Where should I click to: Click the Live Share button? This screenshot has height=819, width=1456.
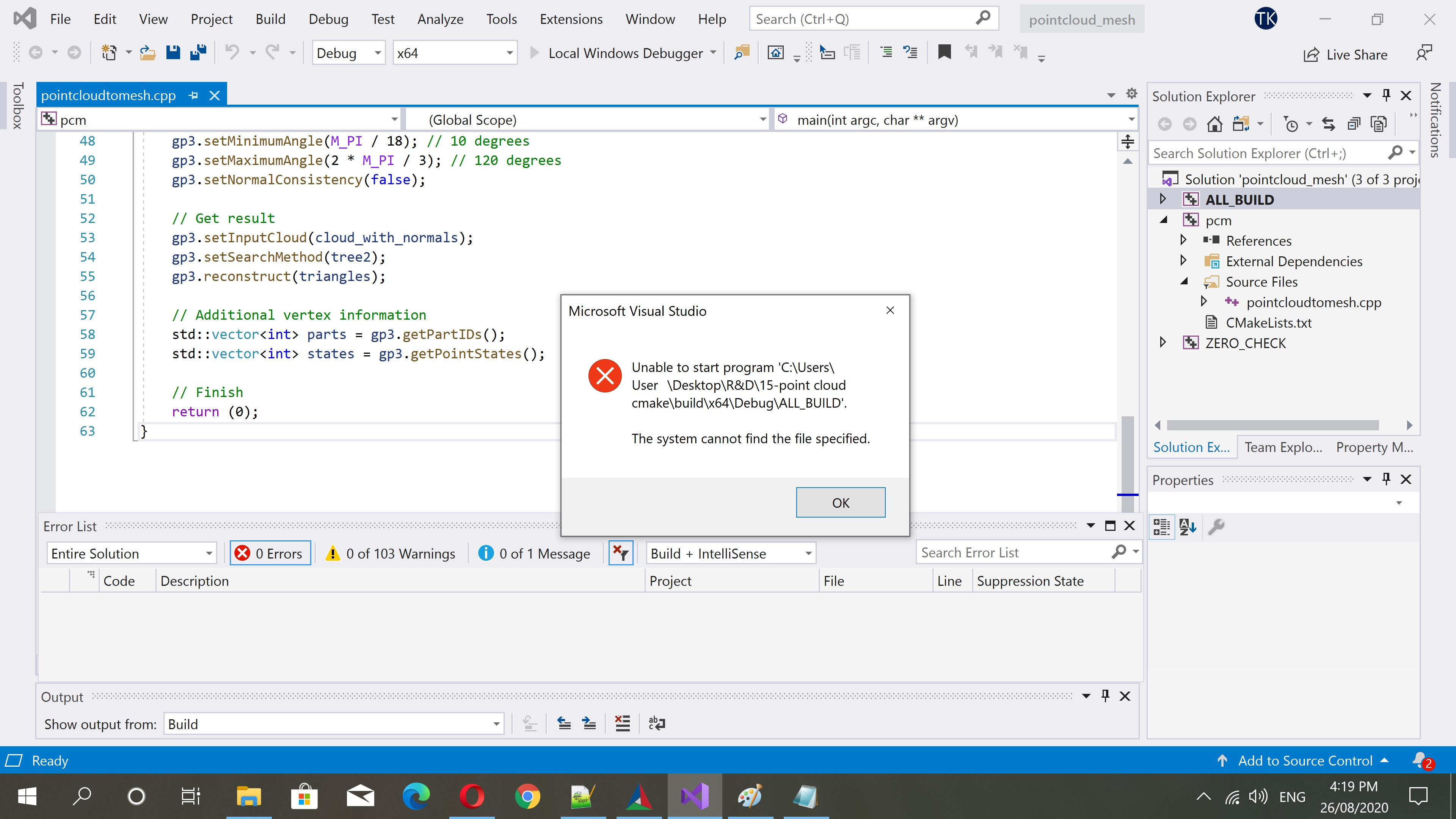[x=1345, y=55]
